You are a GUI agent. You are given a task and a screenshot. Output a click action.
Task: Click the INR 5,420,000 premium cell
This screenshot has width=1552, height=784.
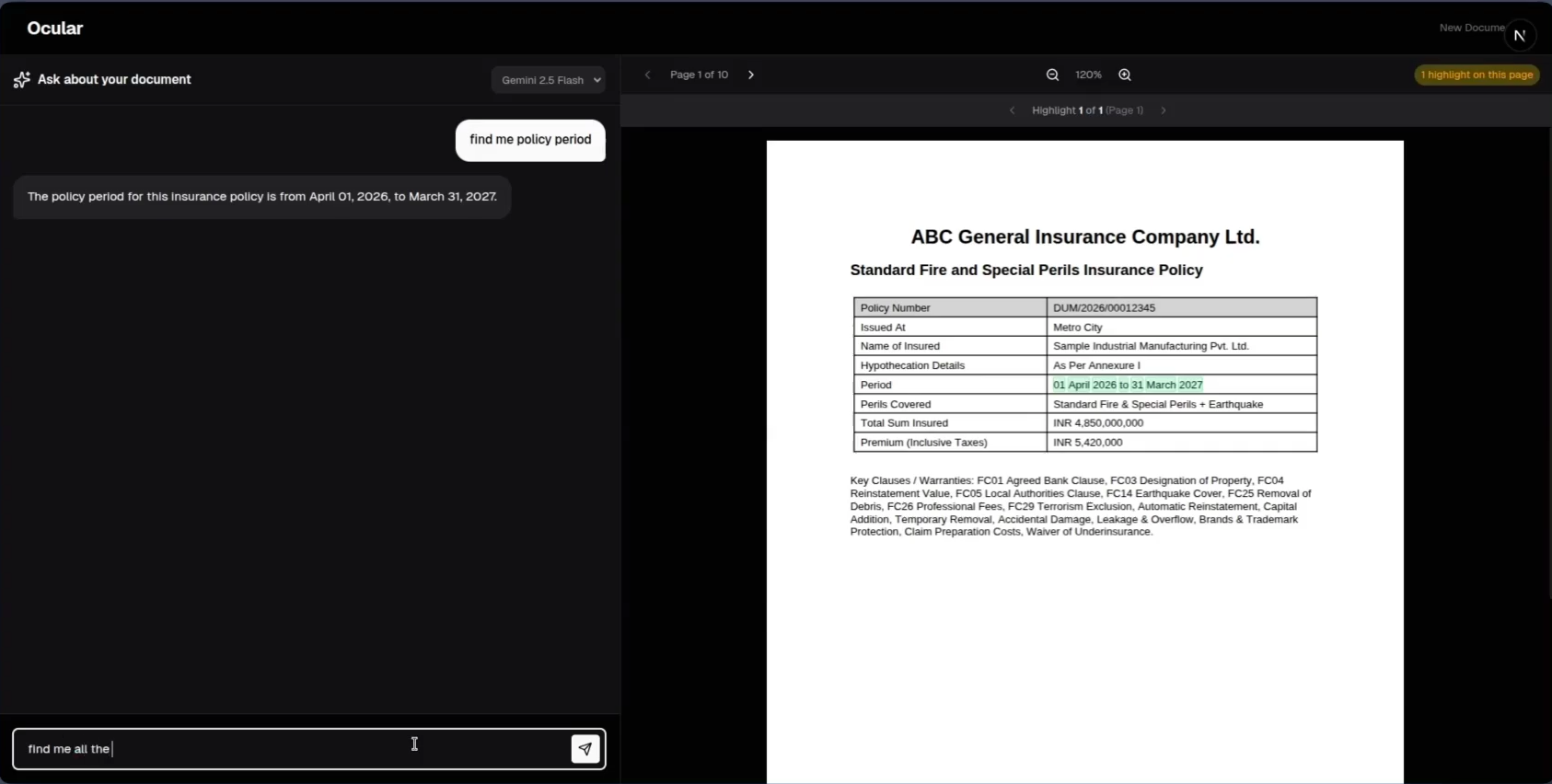pyautogui.click(x=1182, y=443)
